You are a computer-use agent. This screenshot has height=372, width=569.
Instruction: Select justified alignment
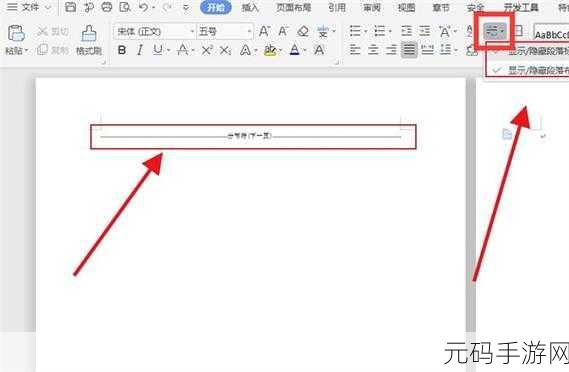409,50
